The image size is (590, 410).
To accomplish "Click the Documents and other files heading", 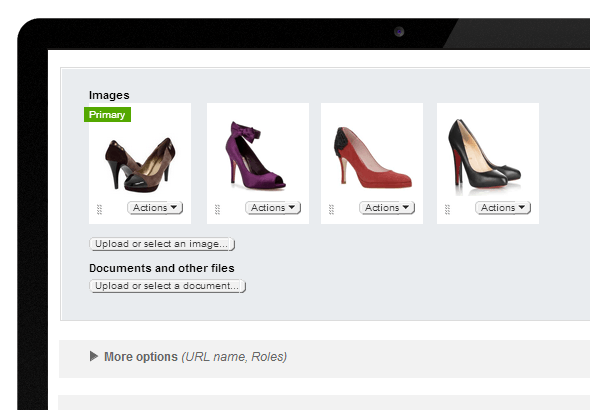I will 162,268.
